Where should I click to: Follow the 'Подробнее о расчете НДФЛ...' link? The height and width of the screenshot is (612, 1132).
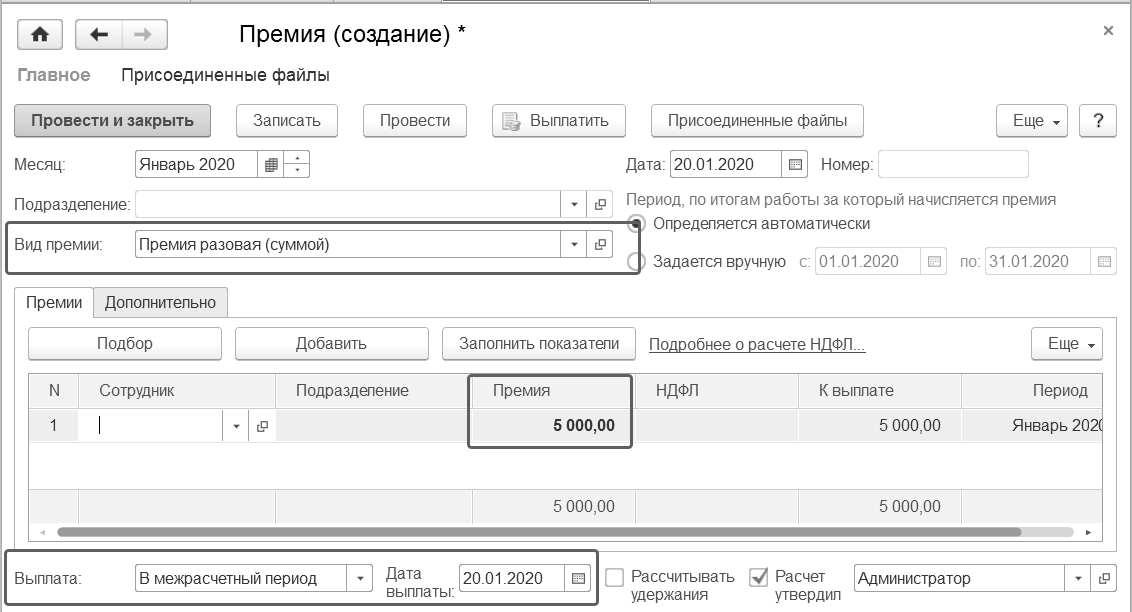coord(757,344)
